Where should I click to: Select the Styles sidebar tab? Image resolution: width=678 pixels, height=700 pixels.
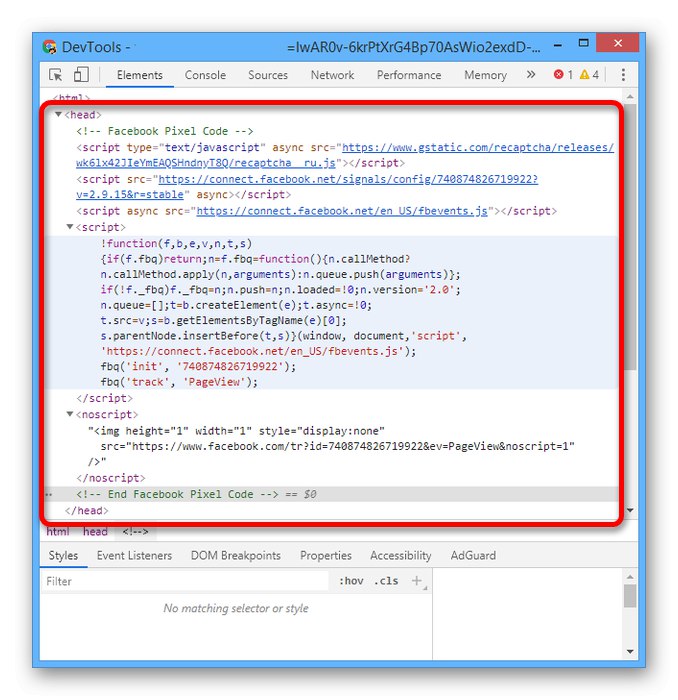(63, 555)
